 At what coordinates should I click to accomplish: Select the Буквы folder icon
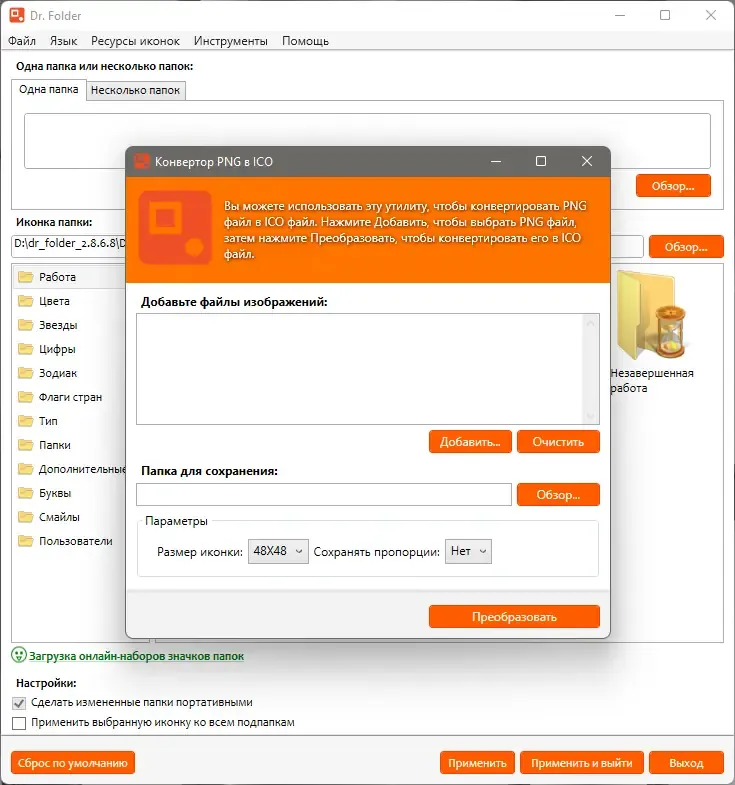(x=25, y=493)
